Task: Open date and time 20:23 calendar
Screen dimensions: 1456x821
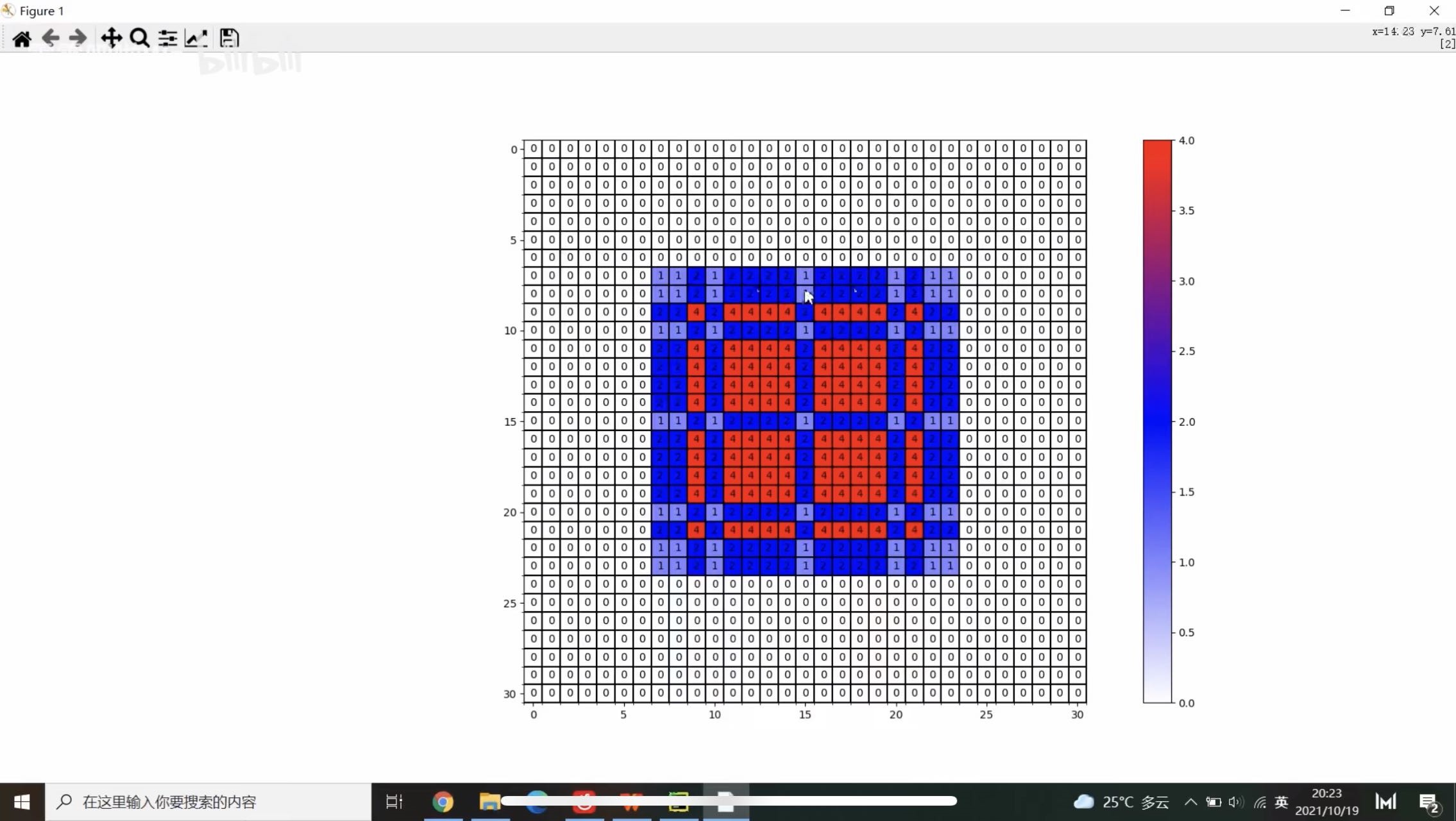Action: pos(1326,802)
